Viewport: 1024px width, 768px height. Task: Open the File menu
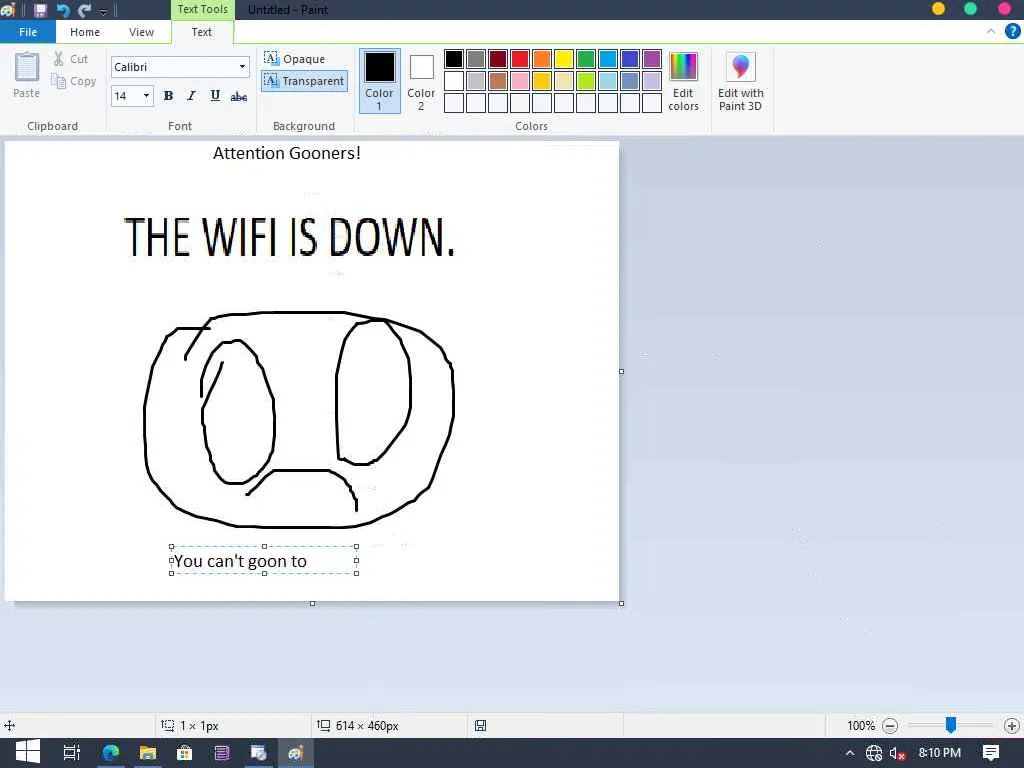point(28,32)
